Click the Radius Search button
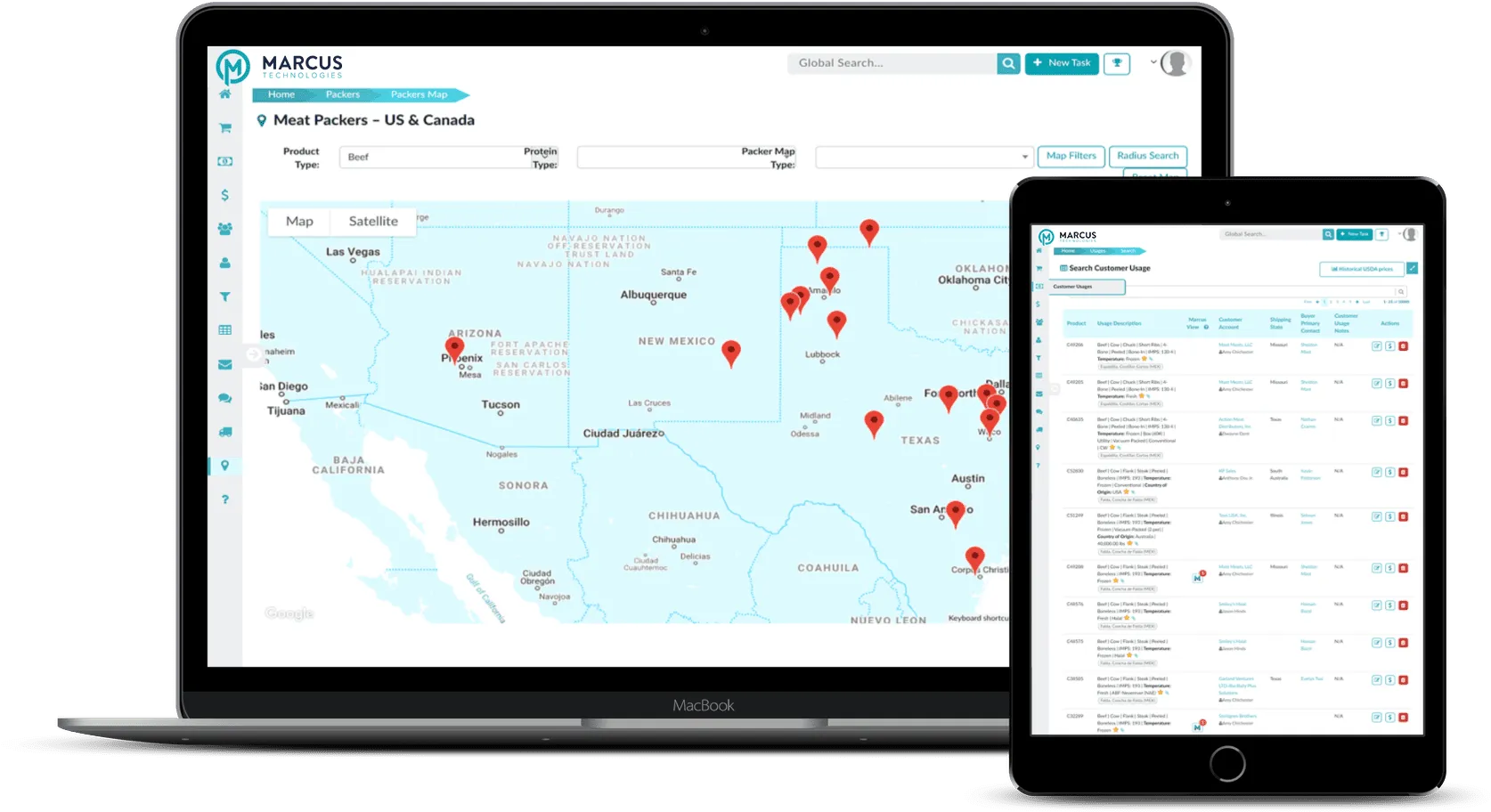This screenshot has width=1491, height=812. coord(1147,156)
